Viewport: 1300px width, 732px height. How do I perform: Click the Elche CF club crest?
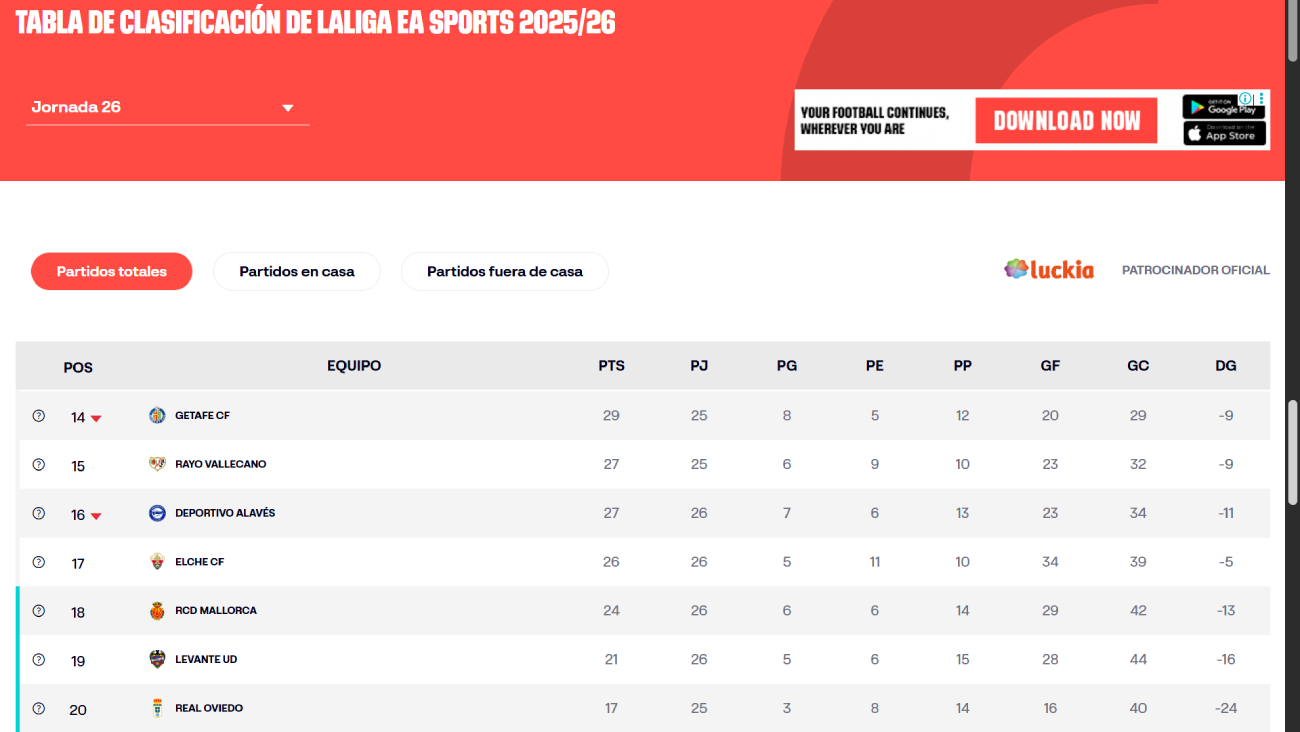tap(157, 562)
